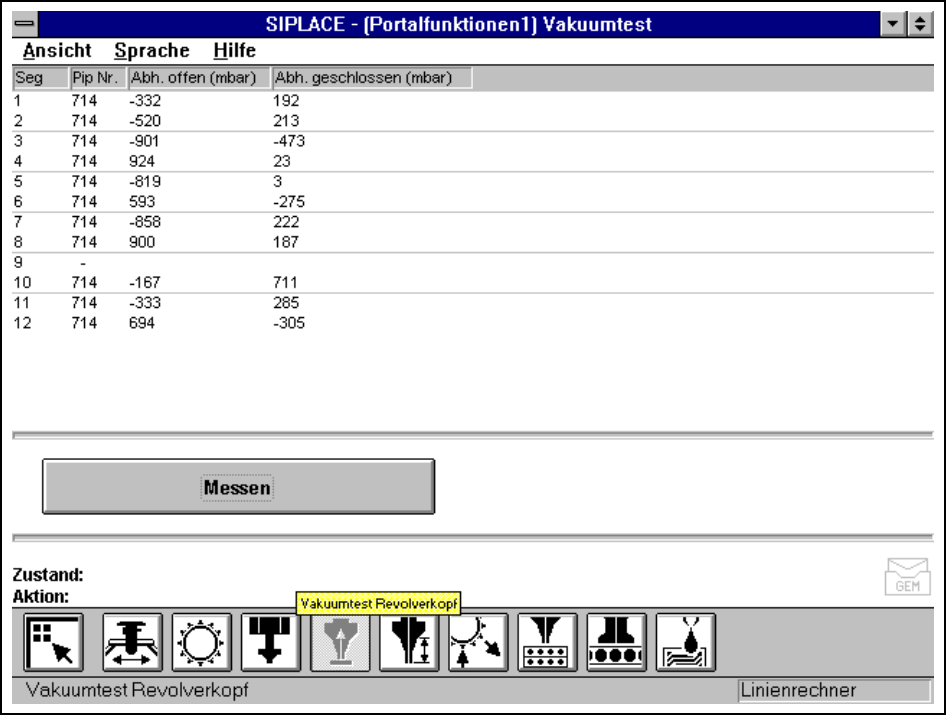Click value -332 in segment 1

[x=145, y=101]
